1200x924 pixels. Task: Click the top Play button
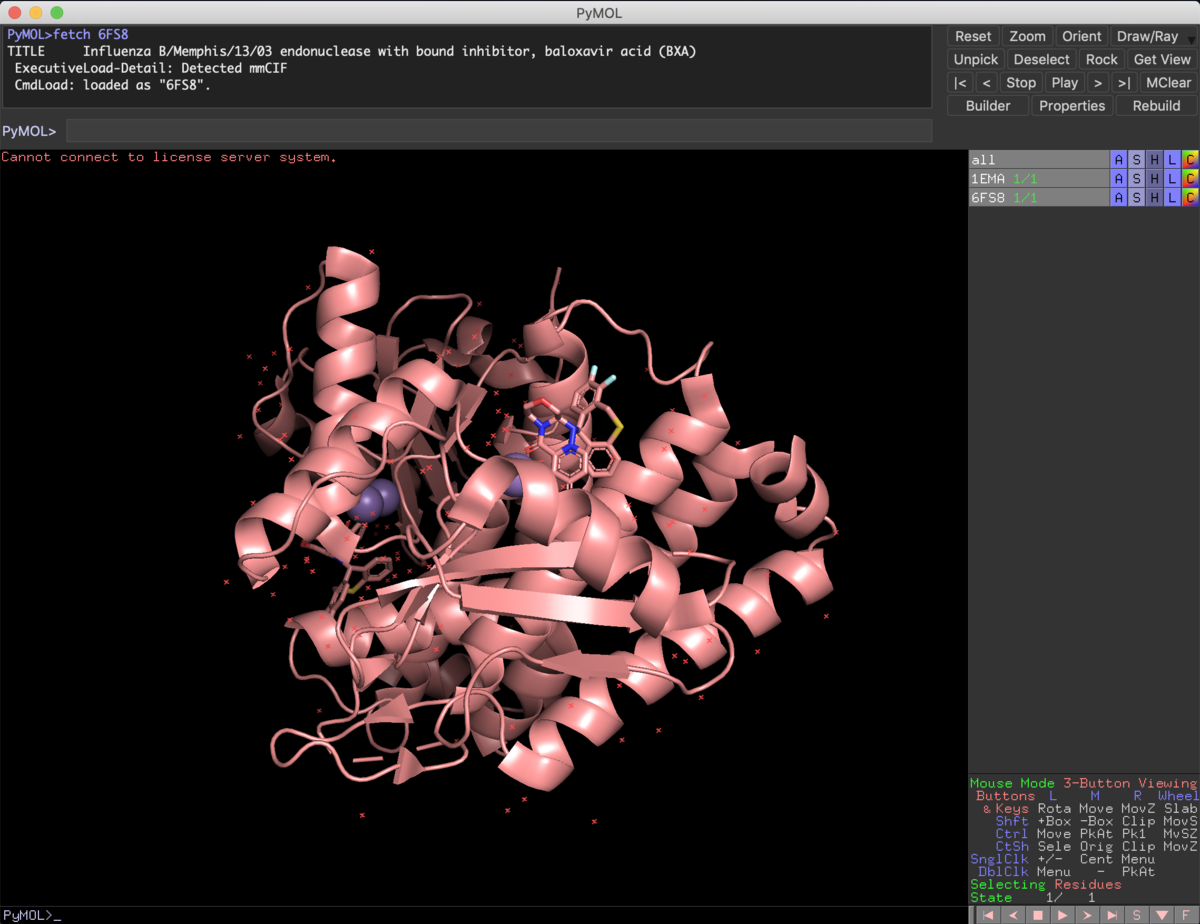point(1065,83)
